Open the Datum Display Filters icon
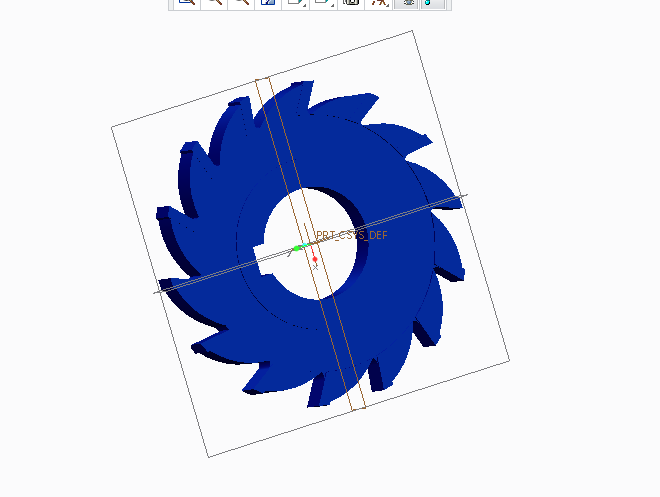The image size is (660, 497). (x=379, y=3)
